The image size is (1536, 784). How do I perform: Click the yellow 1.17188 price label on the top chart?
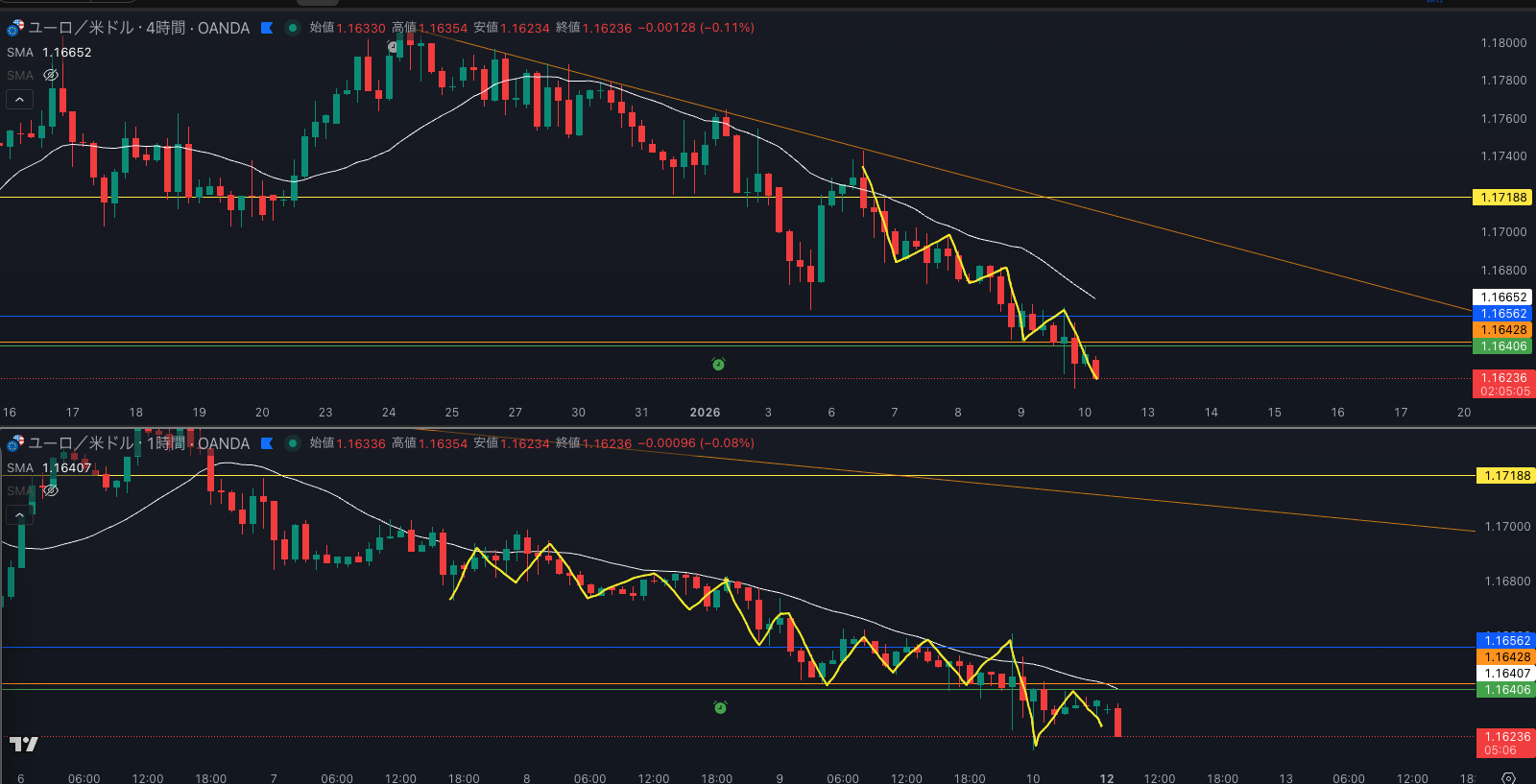point(1502,198)
